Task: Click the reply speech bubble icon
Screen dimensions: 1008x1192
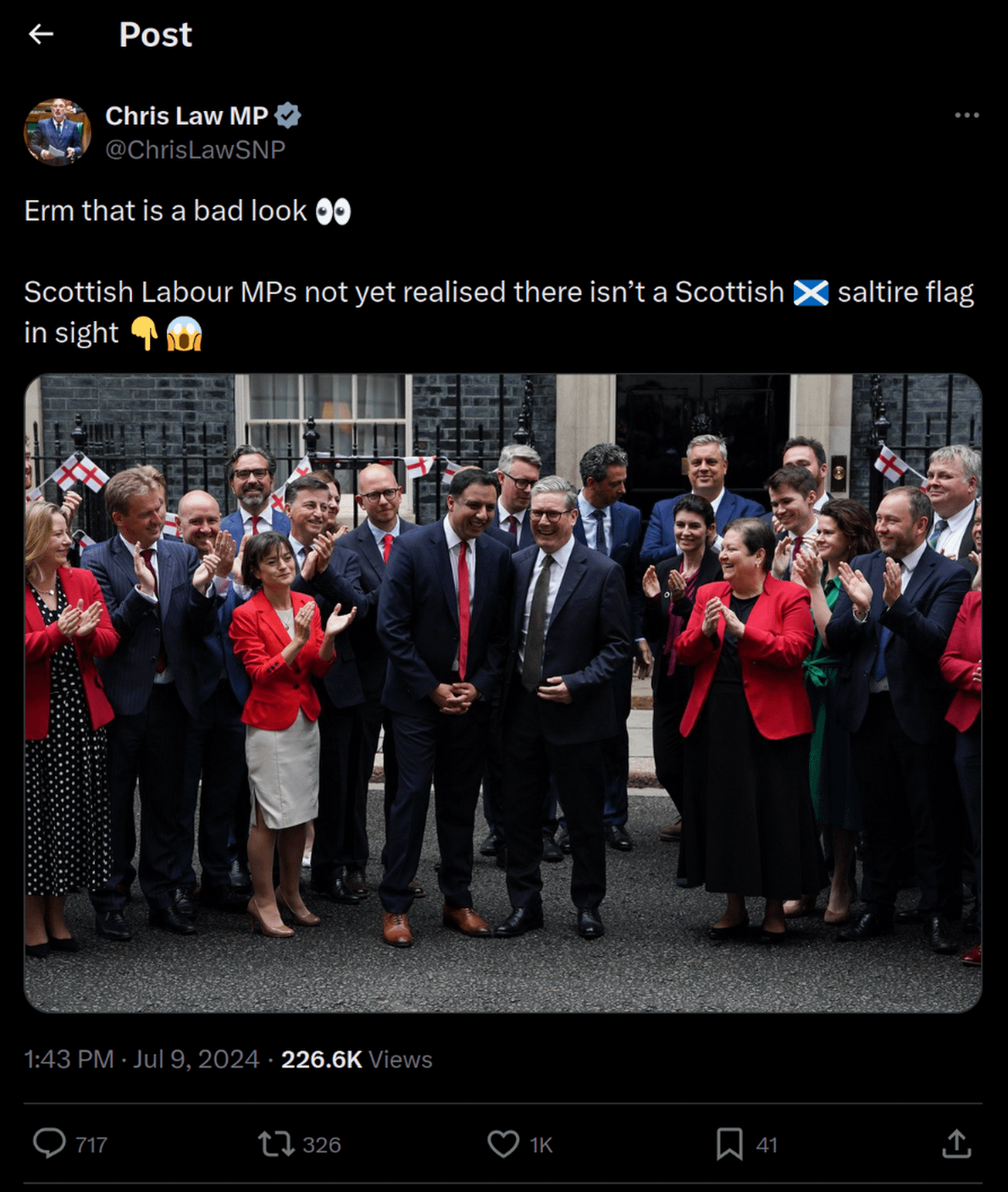Action: (x=49, y=1144)
